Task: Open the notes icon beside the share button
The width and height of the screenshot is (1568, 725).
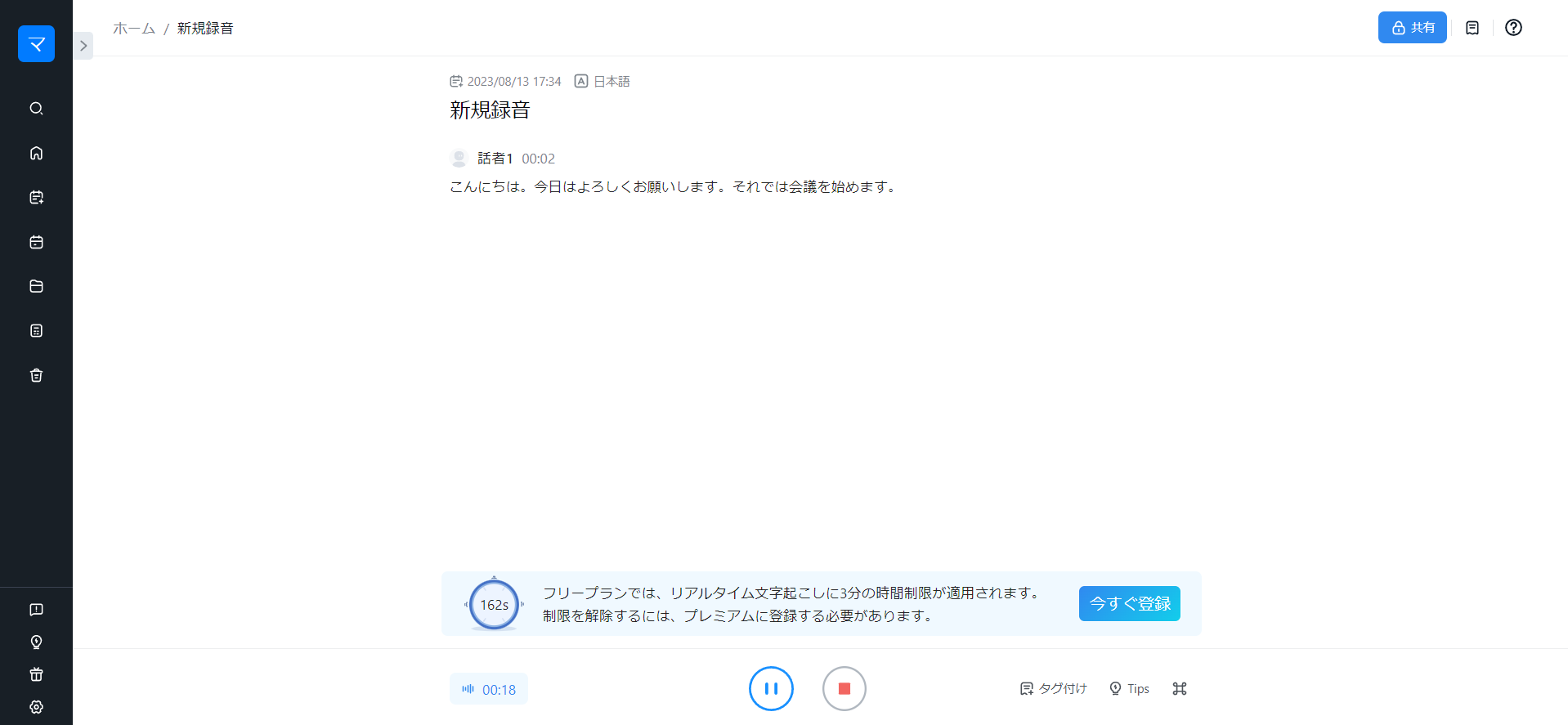Action: pos(1472,28)
